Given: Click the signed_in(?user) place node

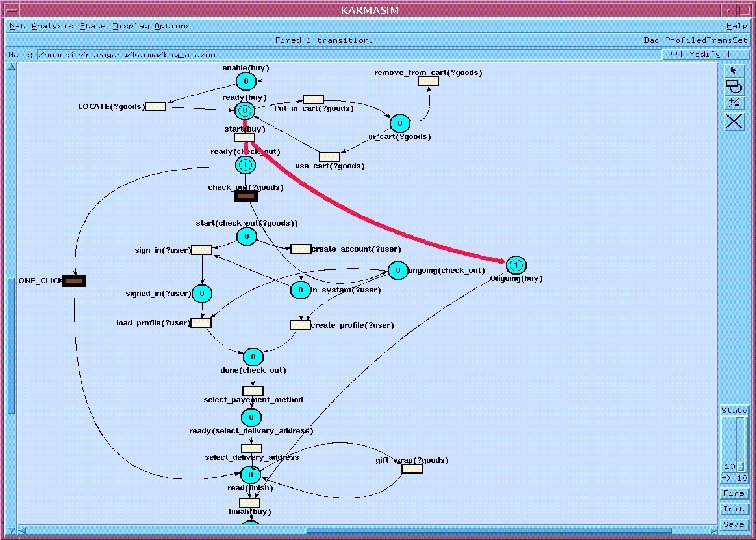Looking at the screenshot, I should (x=202, y=293).
